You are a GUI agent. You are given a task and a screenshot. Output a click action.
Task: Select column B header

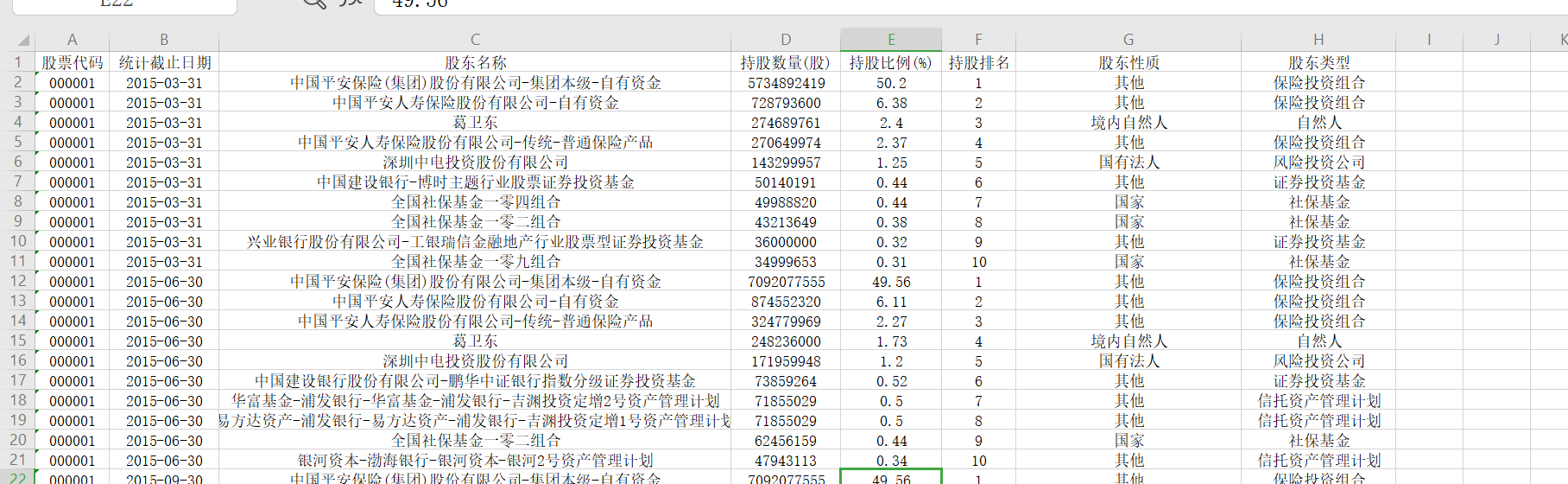tap(164, 40)
